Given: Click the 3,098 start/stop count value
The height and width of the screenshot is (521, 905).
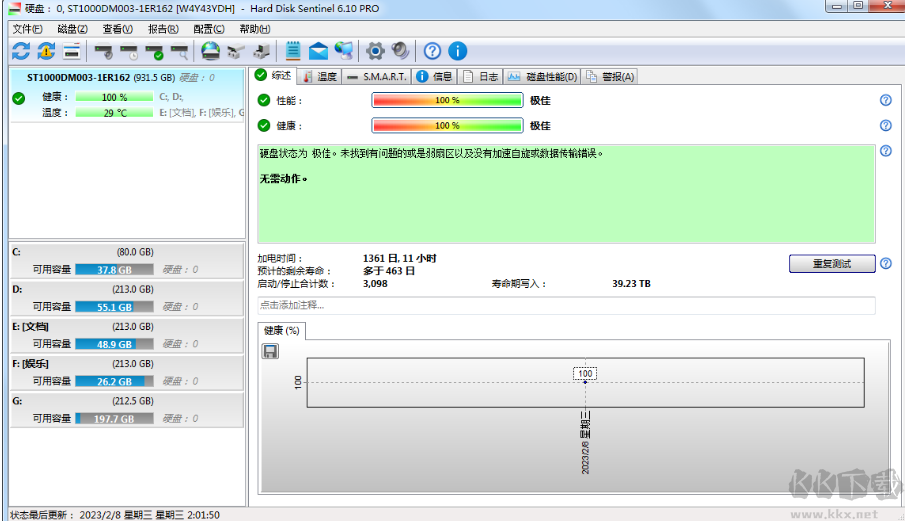Looking at the screenshot, I should click(375, 284).
